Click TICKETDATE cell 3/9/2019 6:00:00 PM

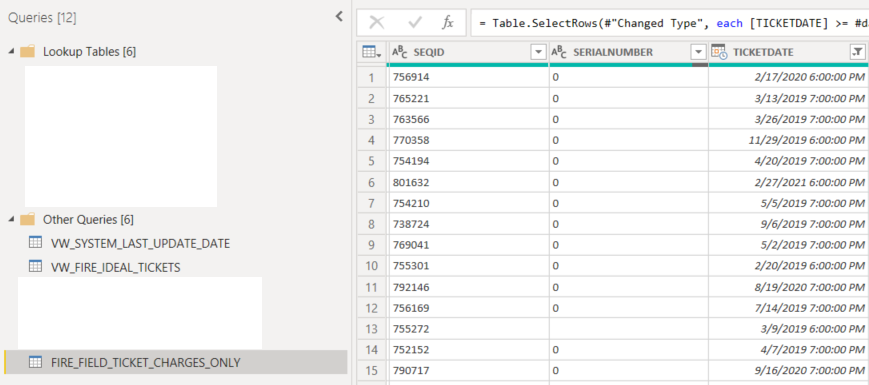(x=789, y=329)
